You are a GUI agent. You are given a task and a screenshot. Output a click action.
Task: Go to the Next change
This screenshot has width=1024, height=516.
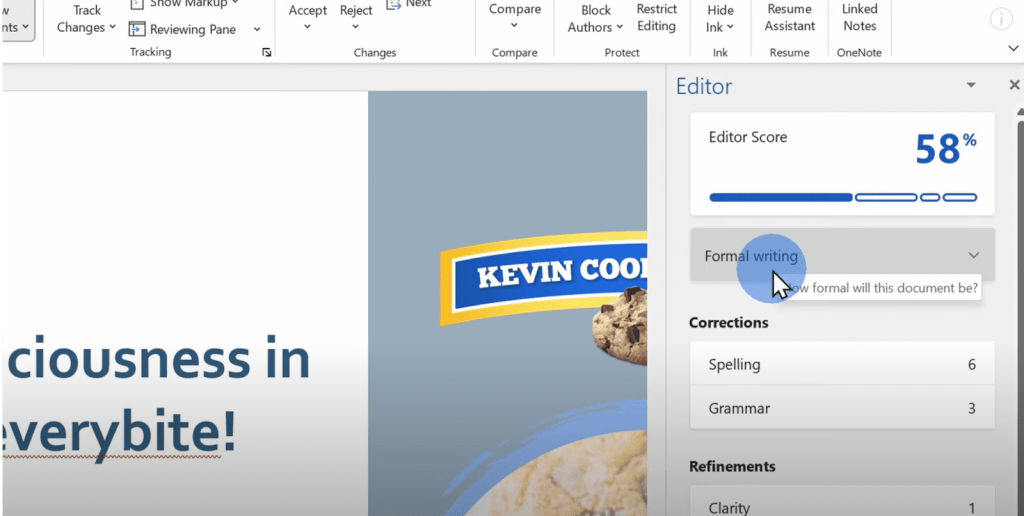tap(409, 4)
